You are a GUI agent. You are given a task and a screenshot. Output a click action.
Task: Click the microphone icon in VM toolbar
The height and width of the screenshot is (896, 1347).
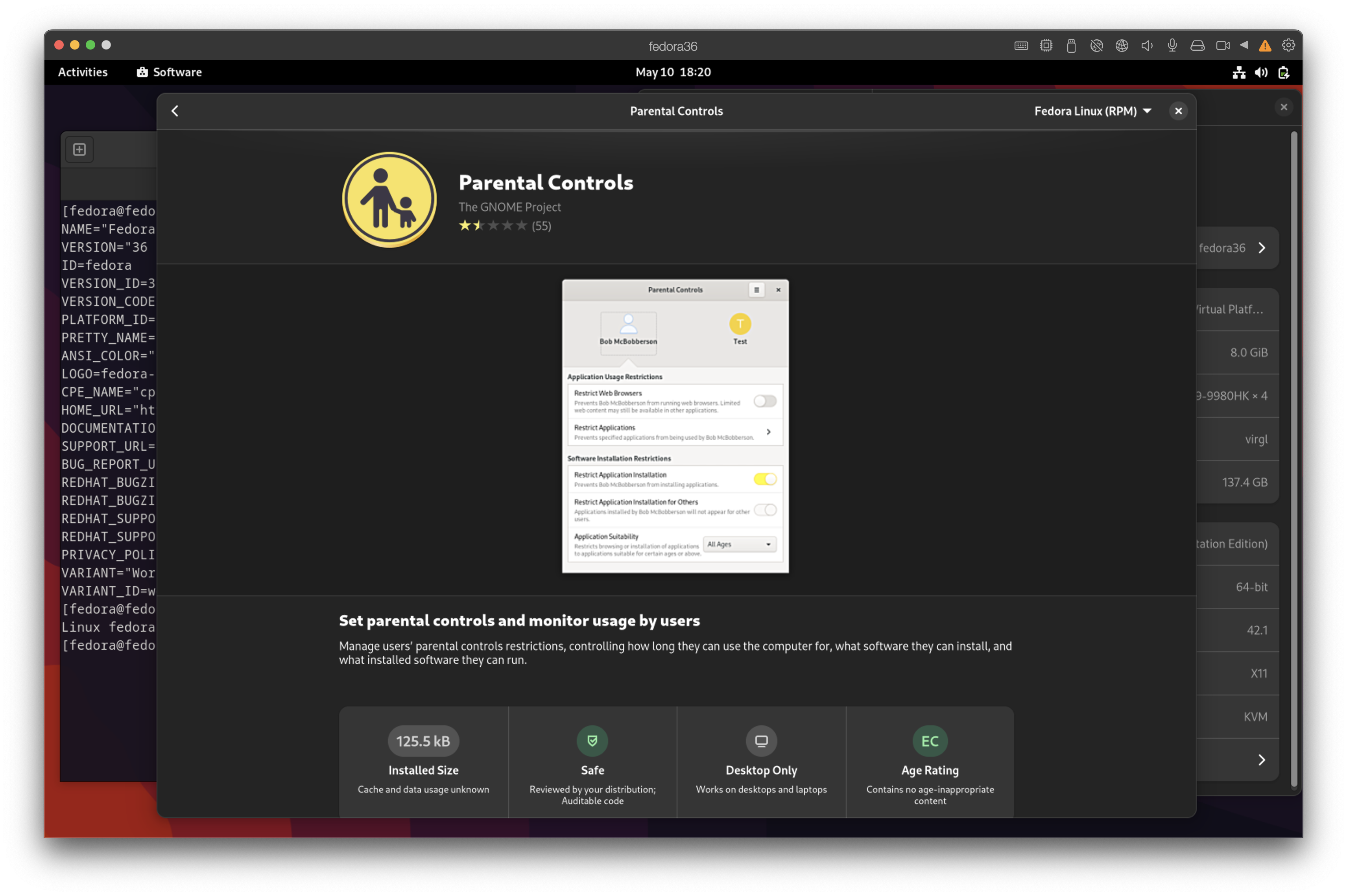pos(1172,46)
